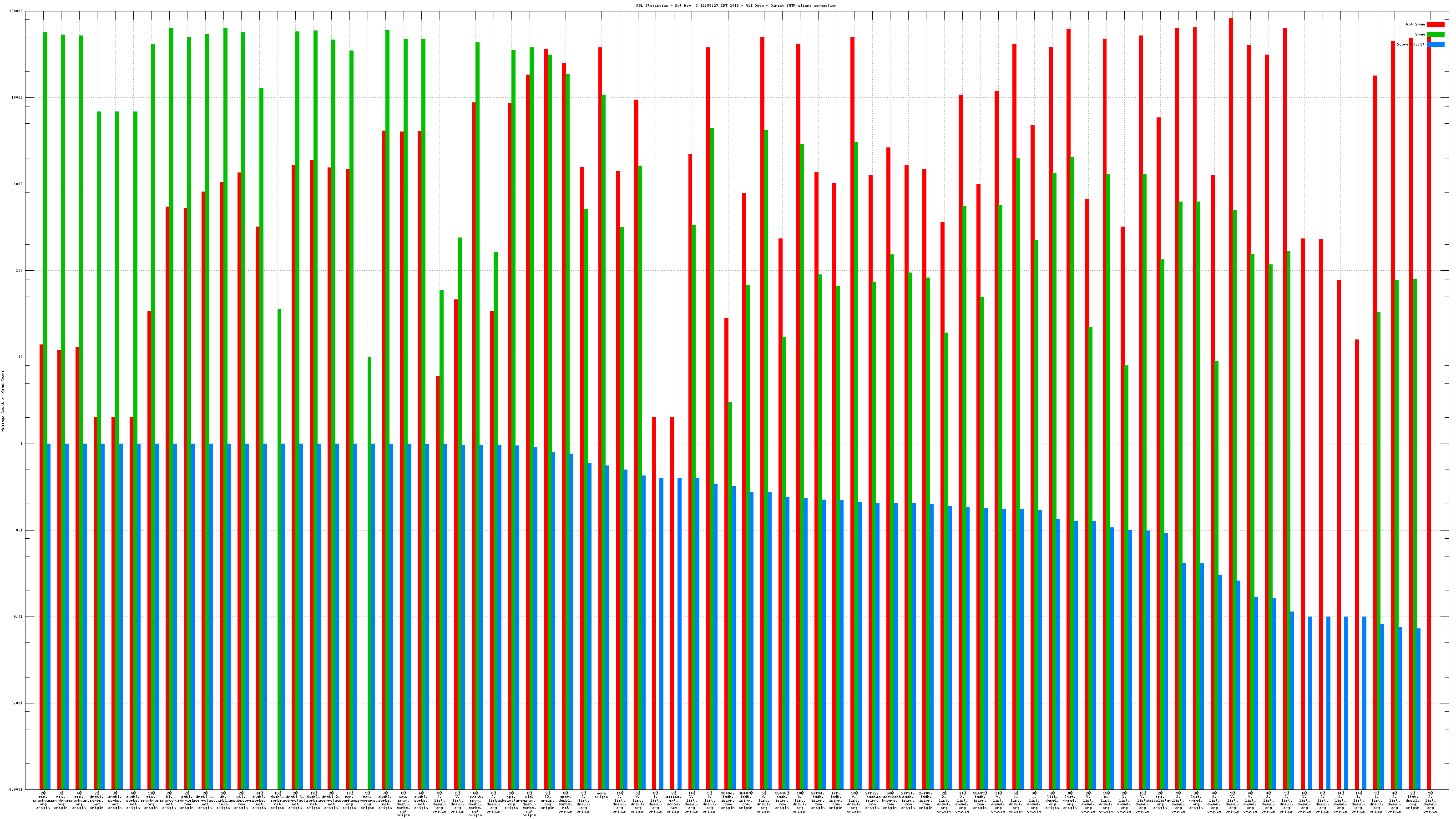Click the 'bl.spamcop.net origin' x-axis label
The width and height of the screenshot is (1456, 819).
click(169, 800)
